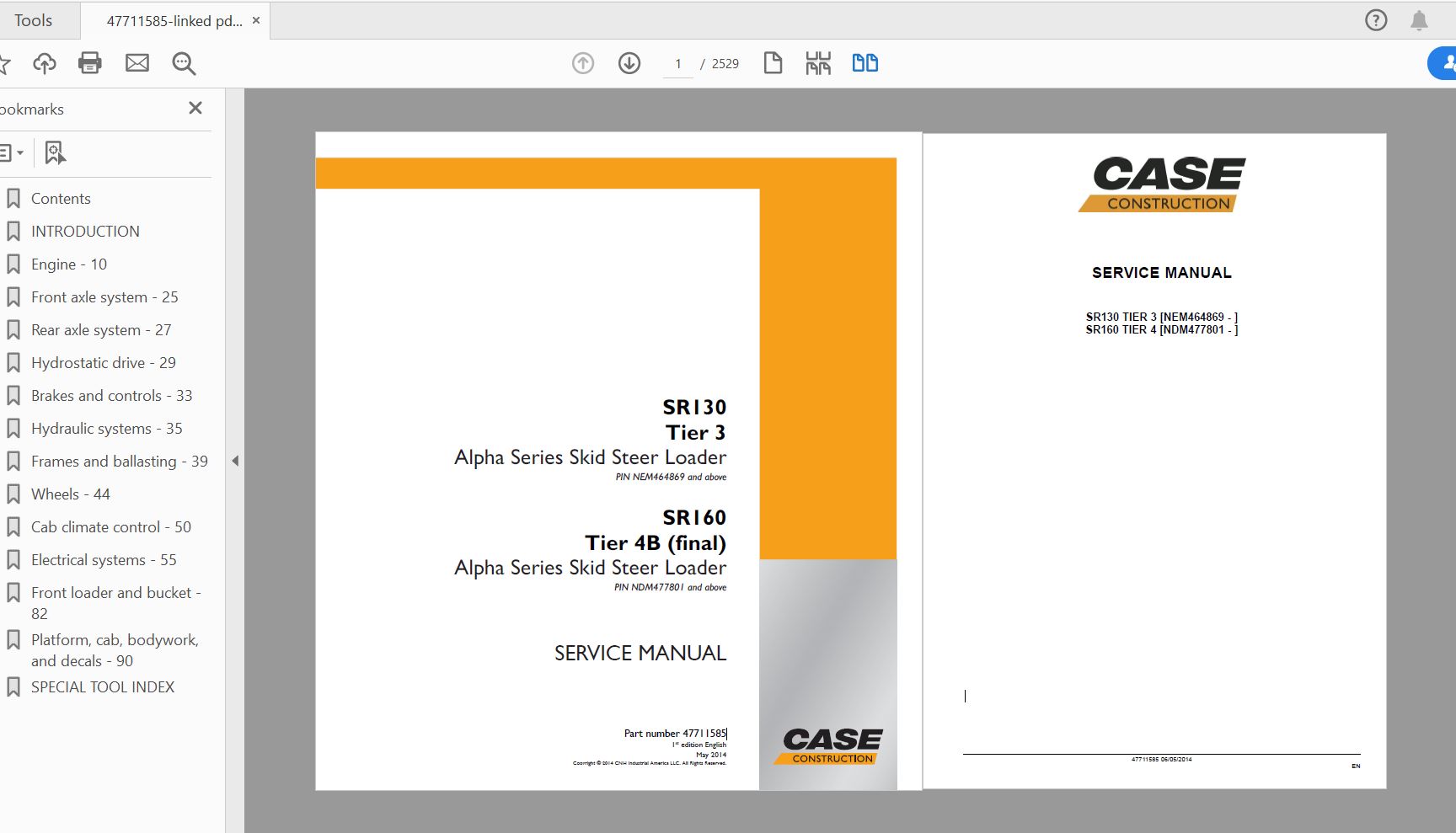Select Cab climate control - 50 bookmark

pos(111,527)
